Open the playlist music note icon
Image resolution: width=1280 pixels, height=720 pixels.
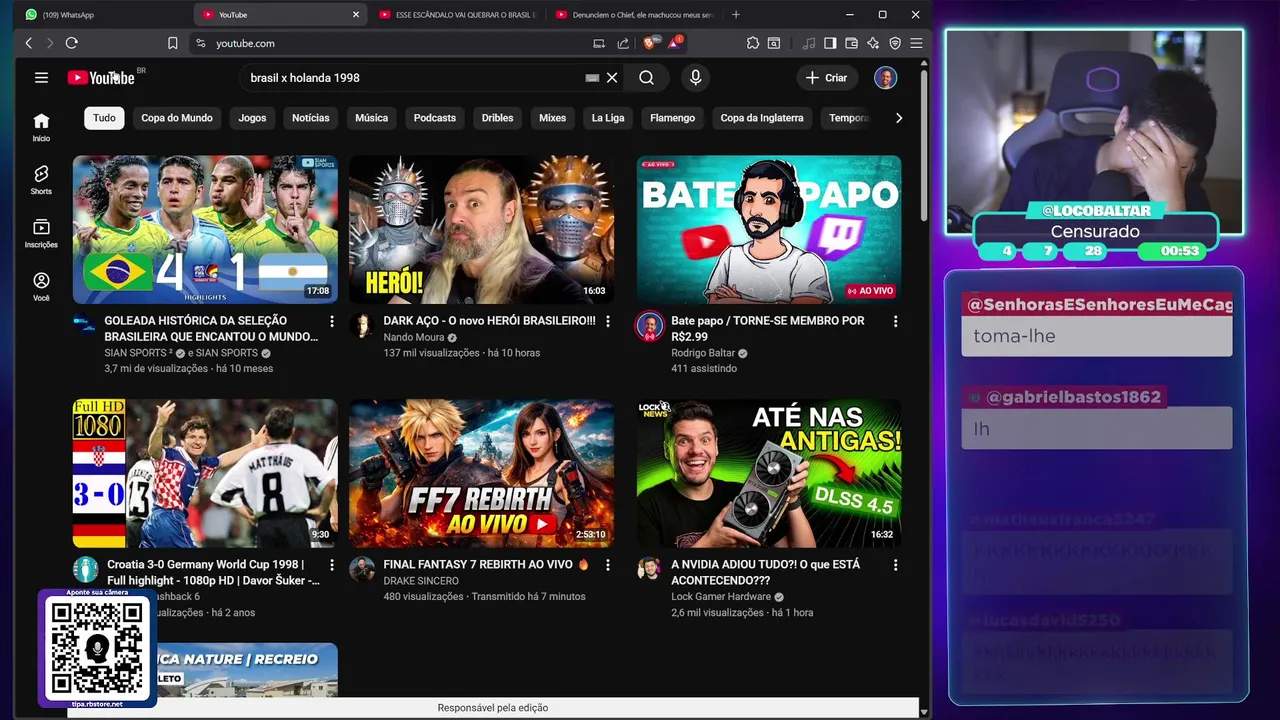pyautogui.click(x=808, y=43)
